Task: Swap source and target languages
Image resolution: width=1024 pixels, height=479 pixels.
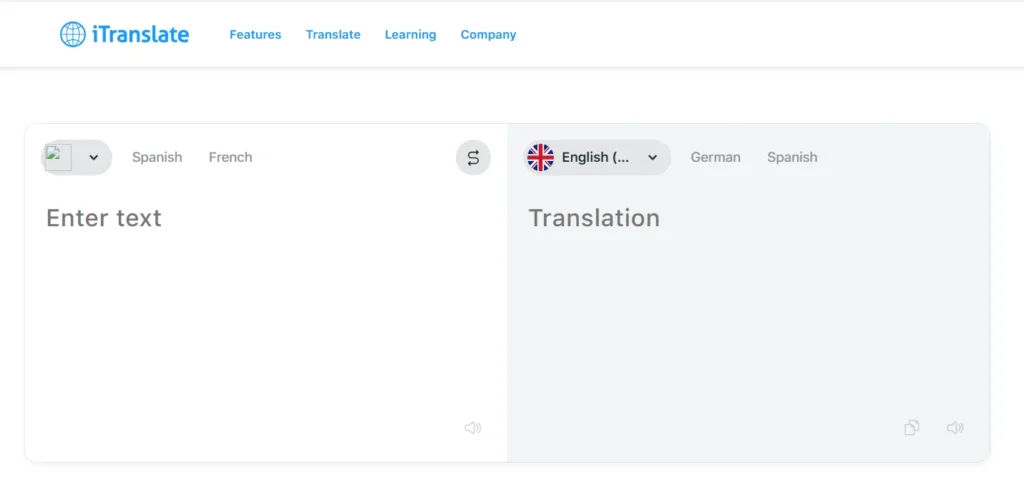Action: pyautogui.click(x=473, y=157)
